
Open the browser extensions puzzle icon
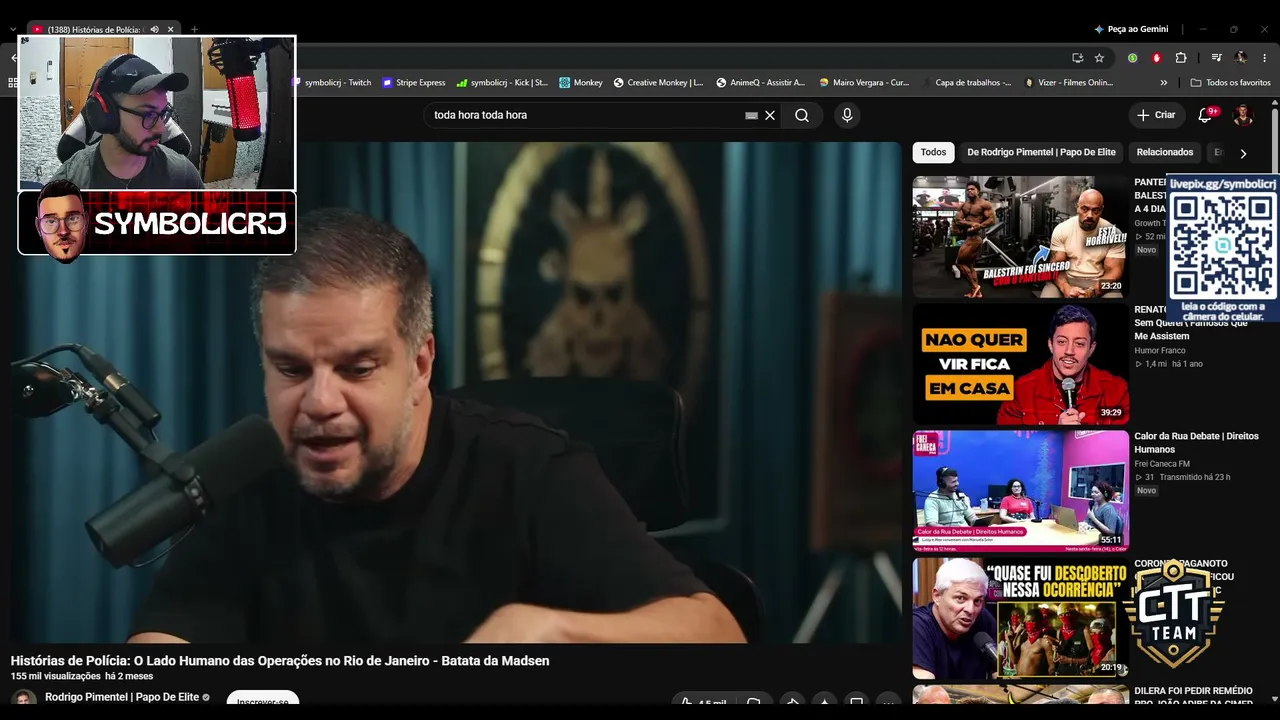tap(1181, 58)
